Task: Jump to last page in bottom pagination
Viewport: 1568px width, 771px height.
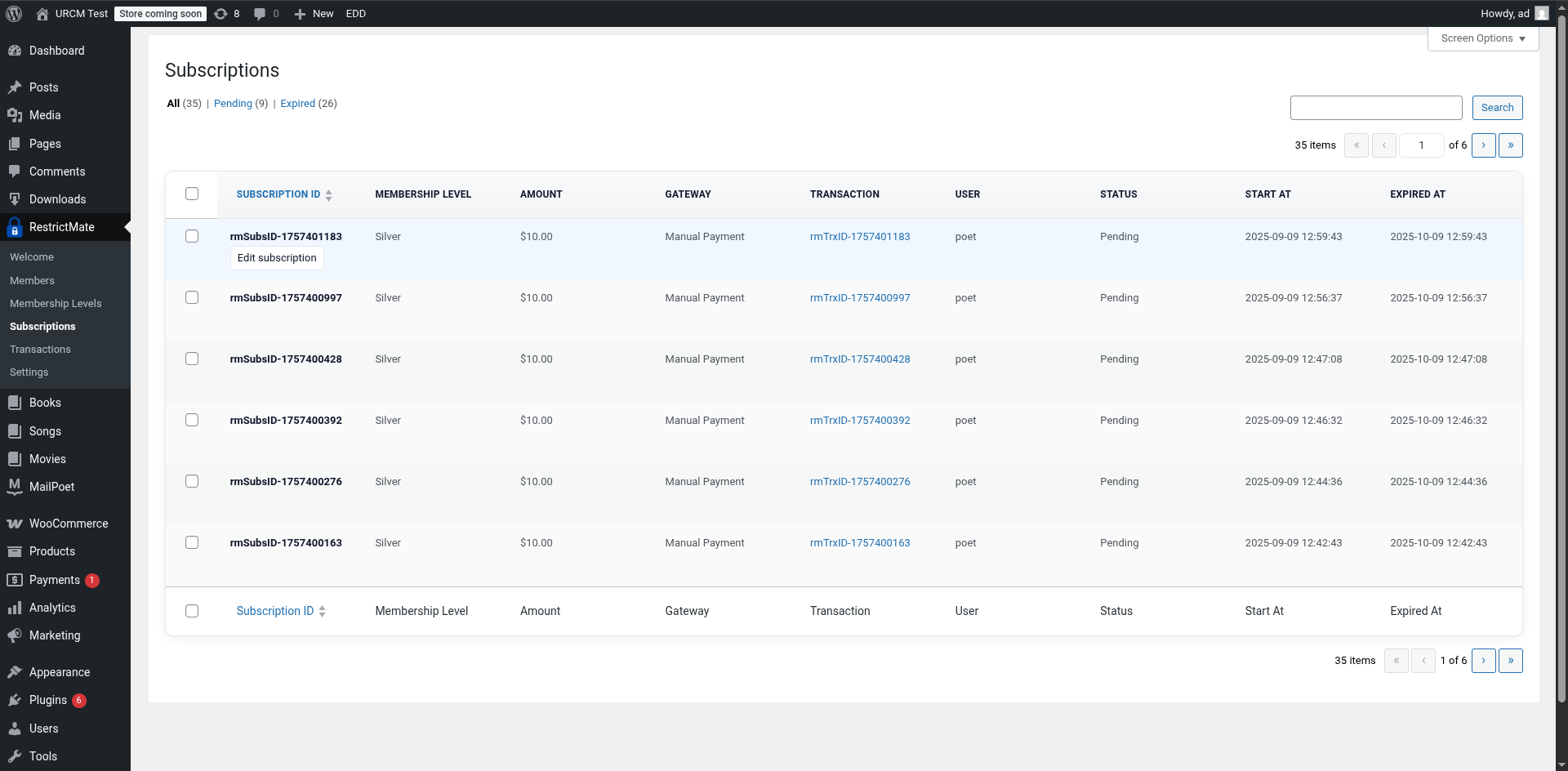Action: (1511, 661)
